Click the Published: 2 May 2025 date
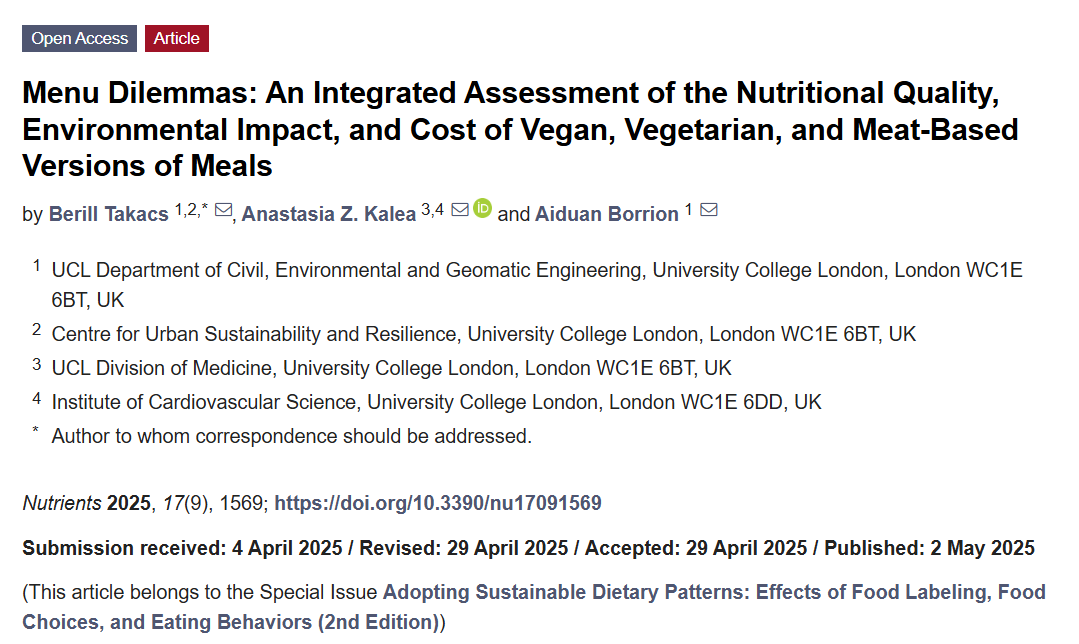 pyautogui.click(x=930, y=548)
